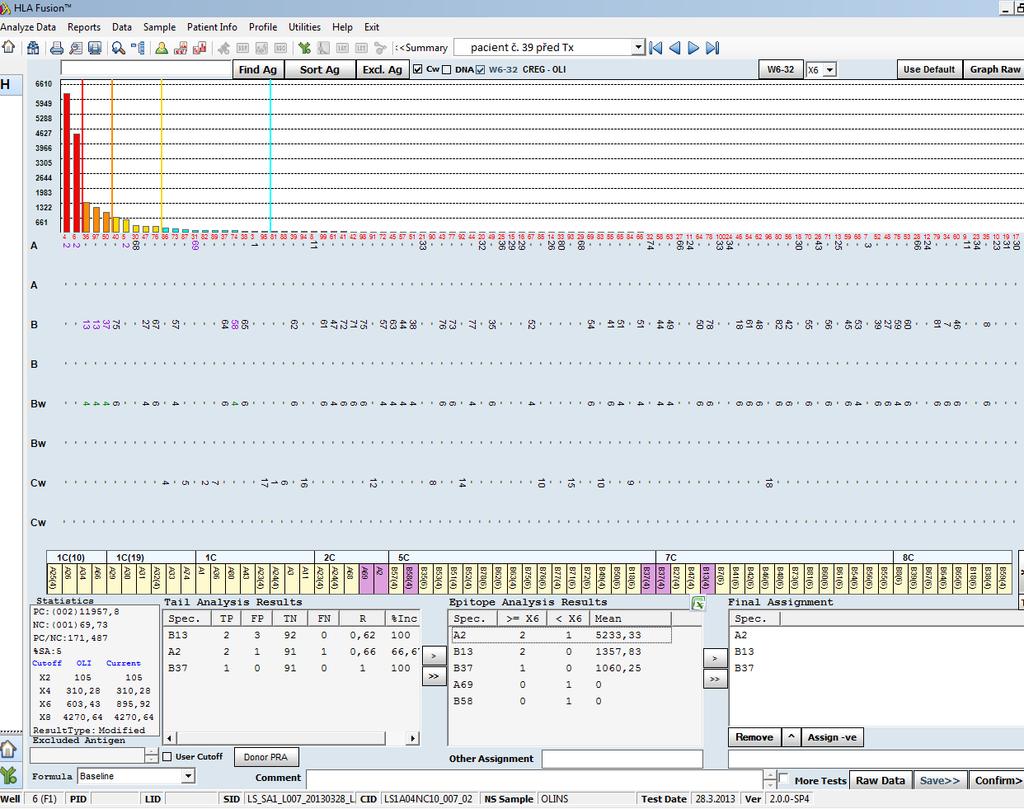The width and height of the screenshot is (1024, 809).
Task: Select the pink A69 cell in the antigen panel
Action: [365, 579]
